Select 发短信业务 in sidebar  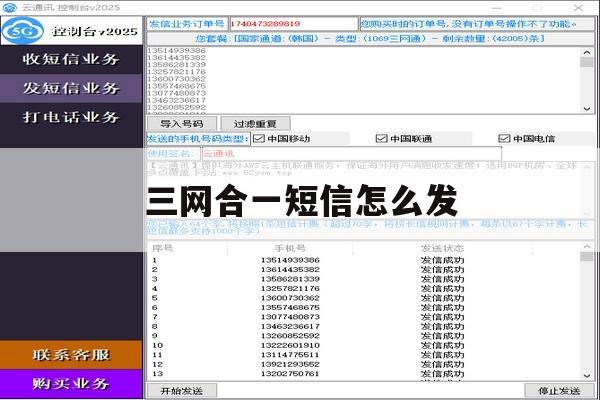(x=71, y=88)
